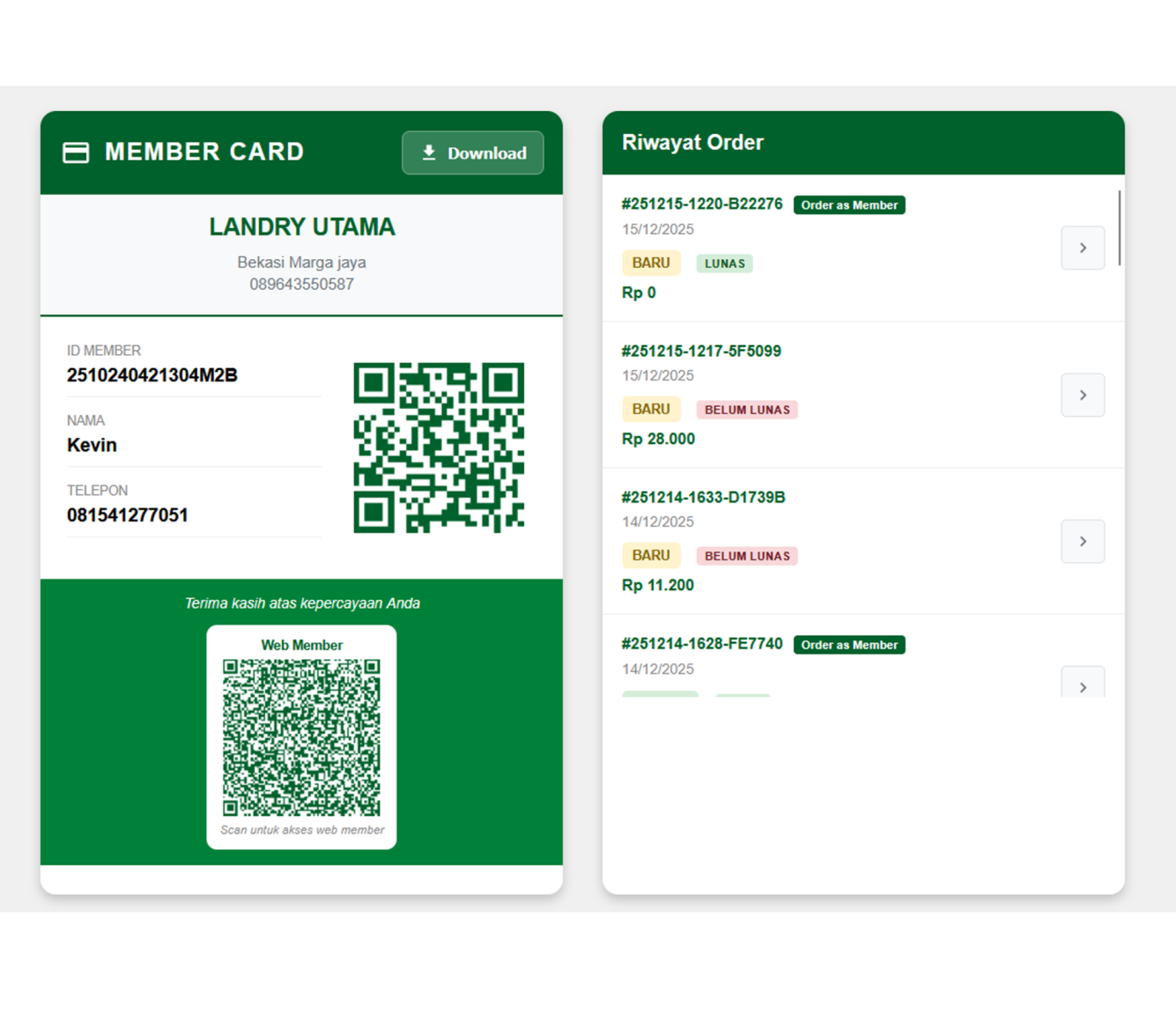Screen dimensions: 1176x1036
Task: Click the MEMBER CARD title
Action: click(x=204, y=152)
